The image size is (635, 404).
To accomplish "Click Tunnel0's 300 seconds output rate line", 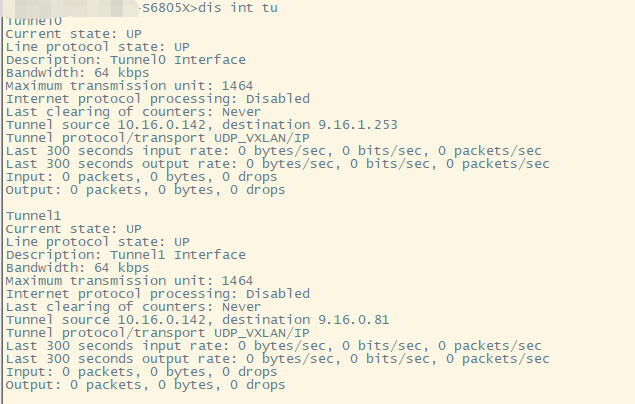I will pos(277,164).
